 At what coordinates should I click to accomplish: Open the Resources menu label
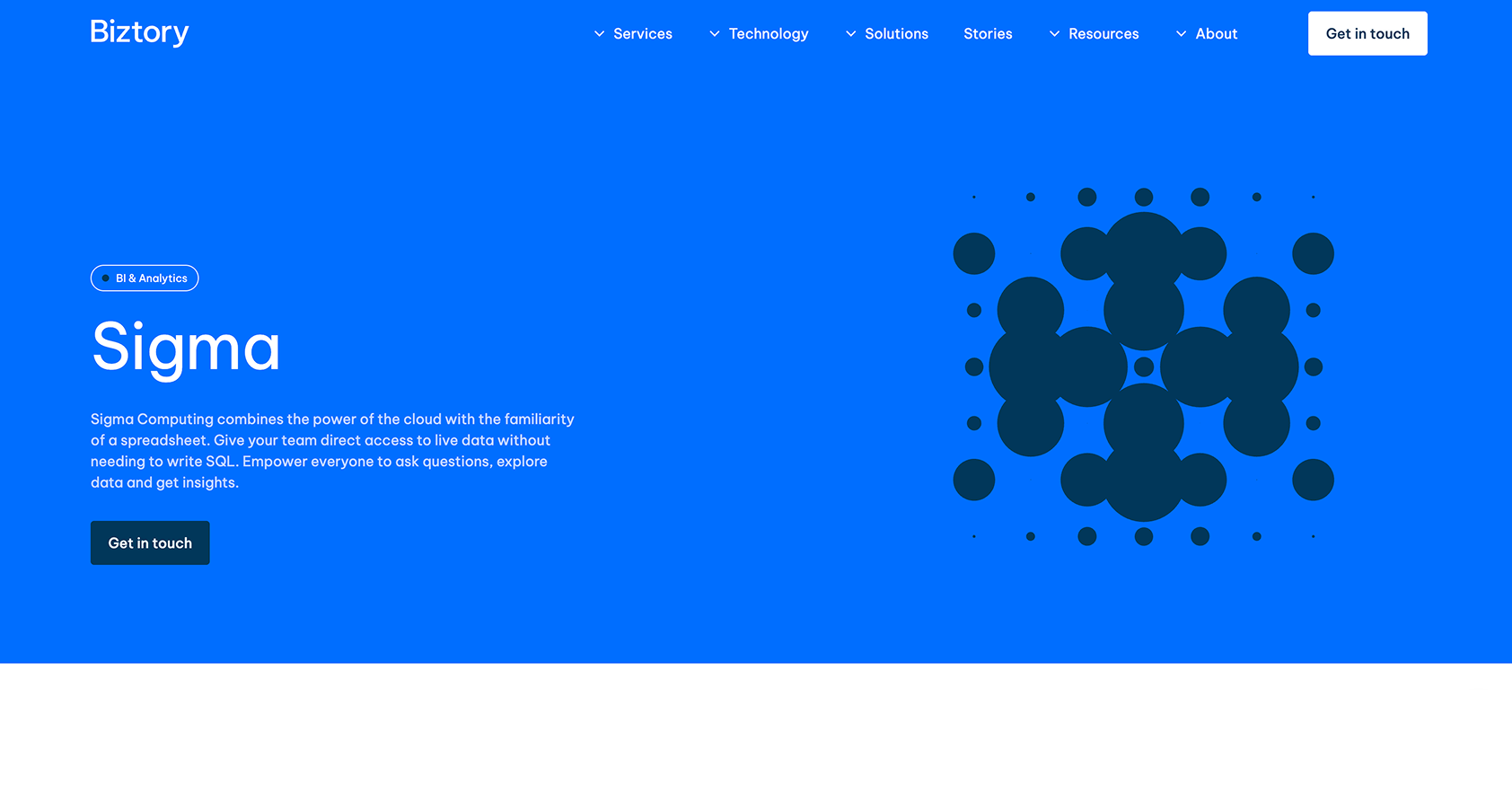point(1103,34)
